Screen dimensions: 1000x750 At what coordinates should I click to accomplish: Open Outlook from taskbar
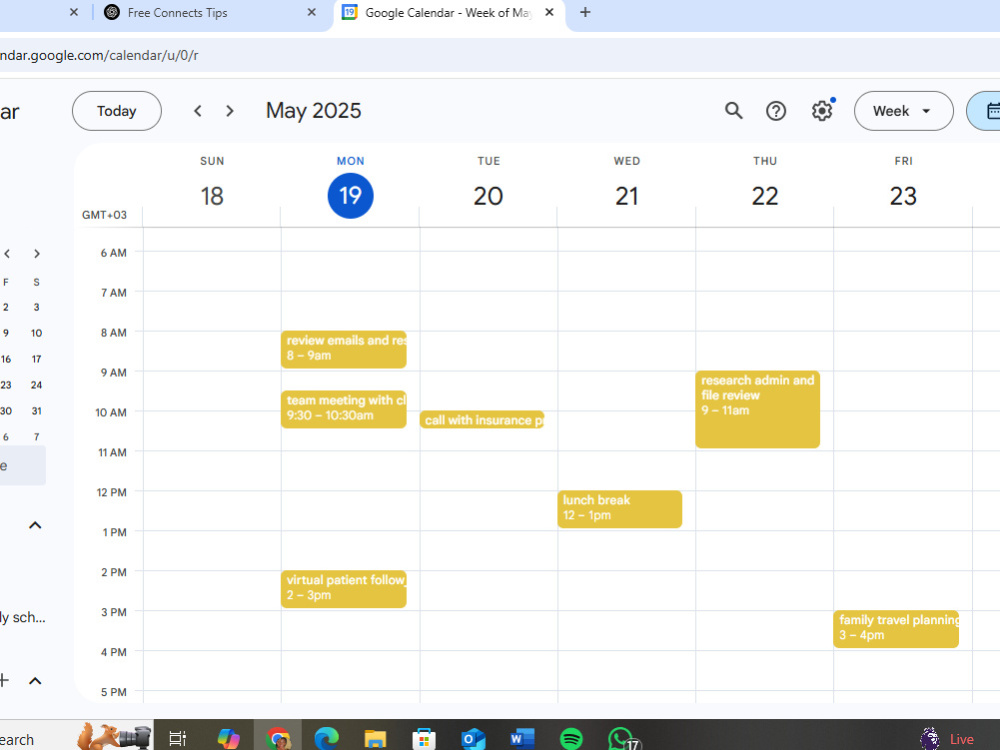click(473, 739)
